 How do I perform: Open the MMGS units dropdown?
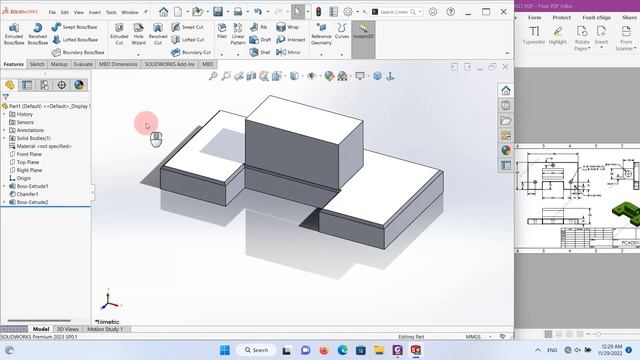(479, 337)
